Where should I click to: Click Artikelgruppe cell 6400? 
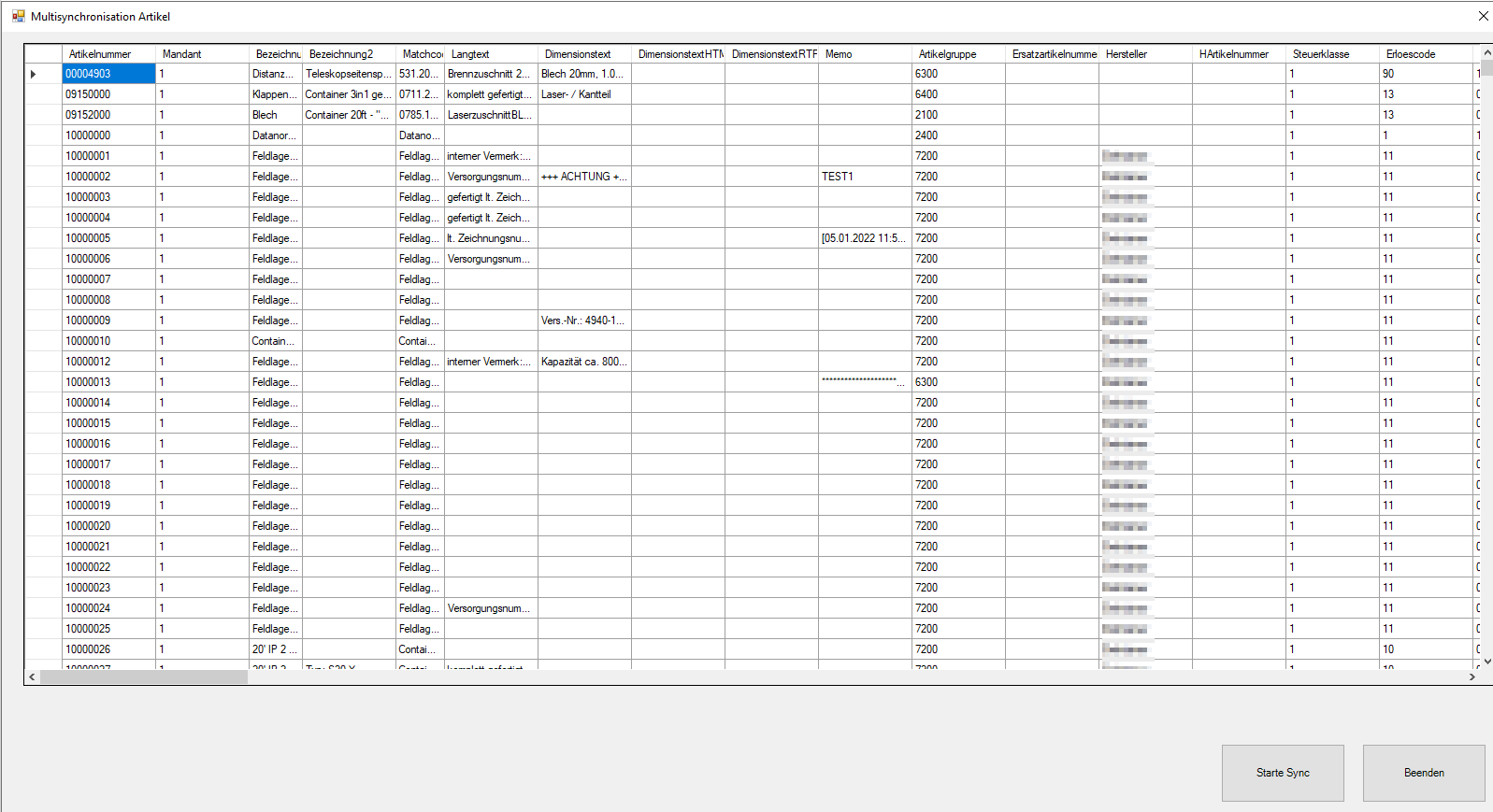click(x=958, y=94)
